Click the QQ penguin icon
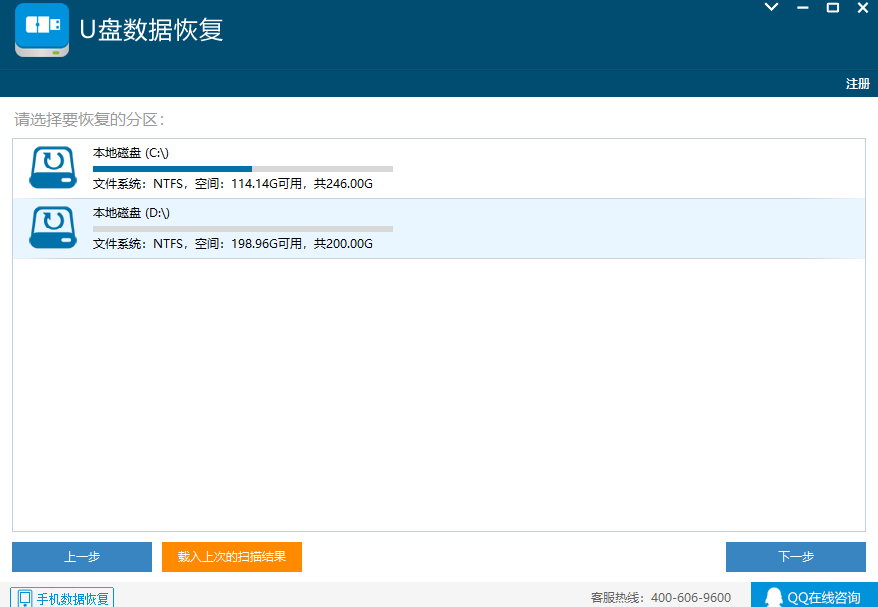This screenshot has width=878, height=607. pyautogui.click(x=773, y=597)
